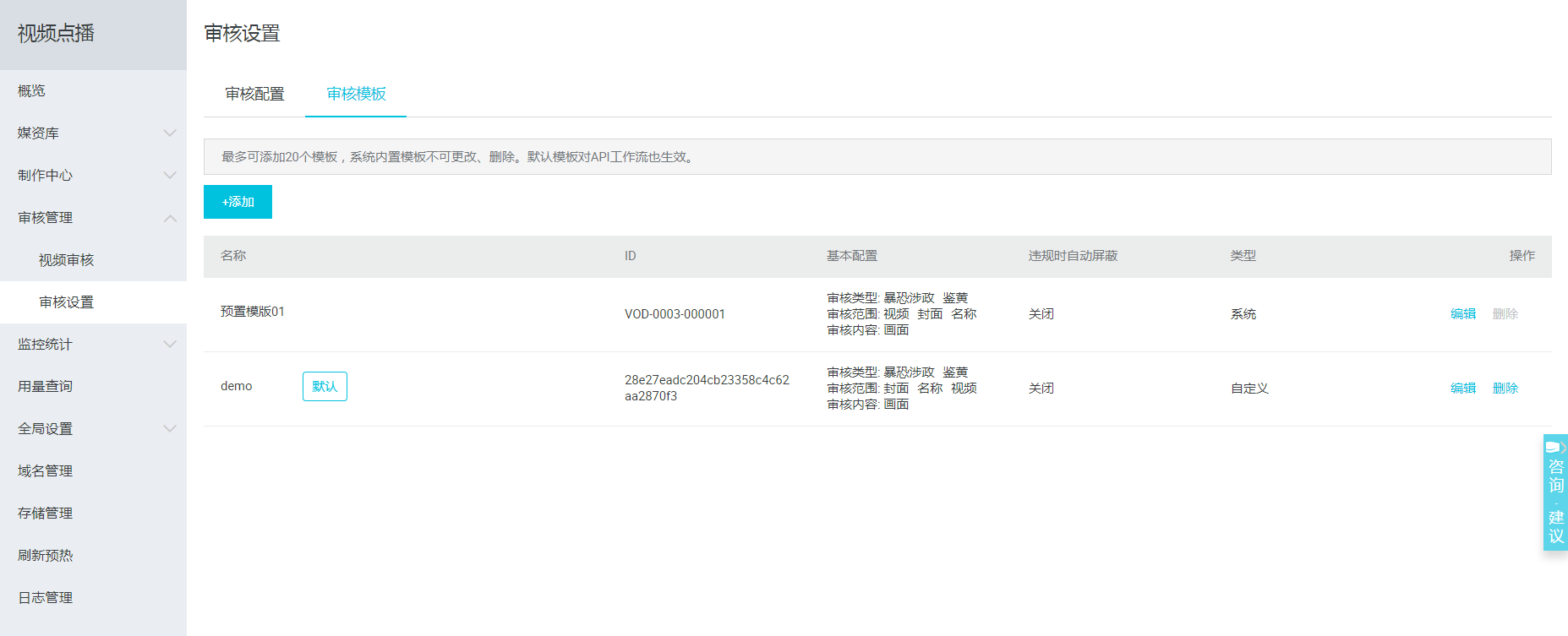This screenshot has width=1568, height=636.
Task: Open the 咨询建议 floating widget
Action: [1555, 492]
